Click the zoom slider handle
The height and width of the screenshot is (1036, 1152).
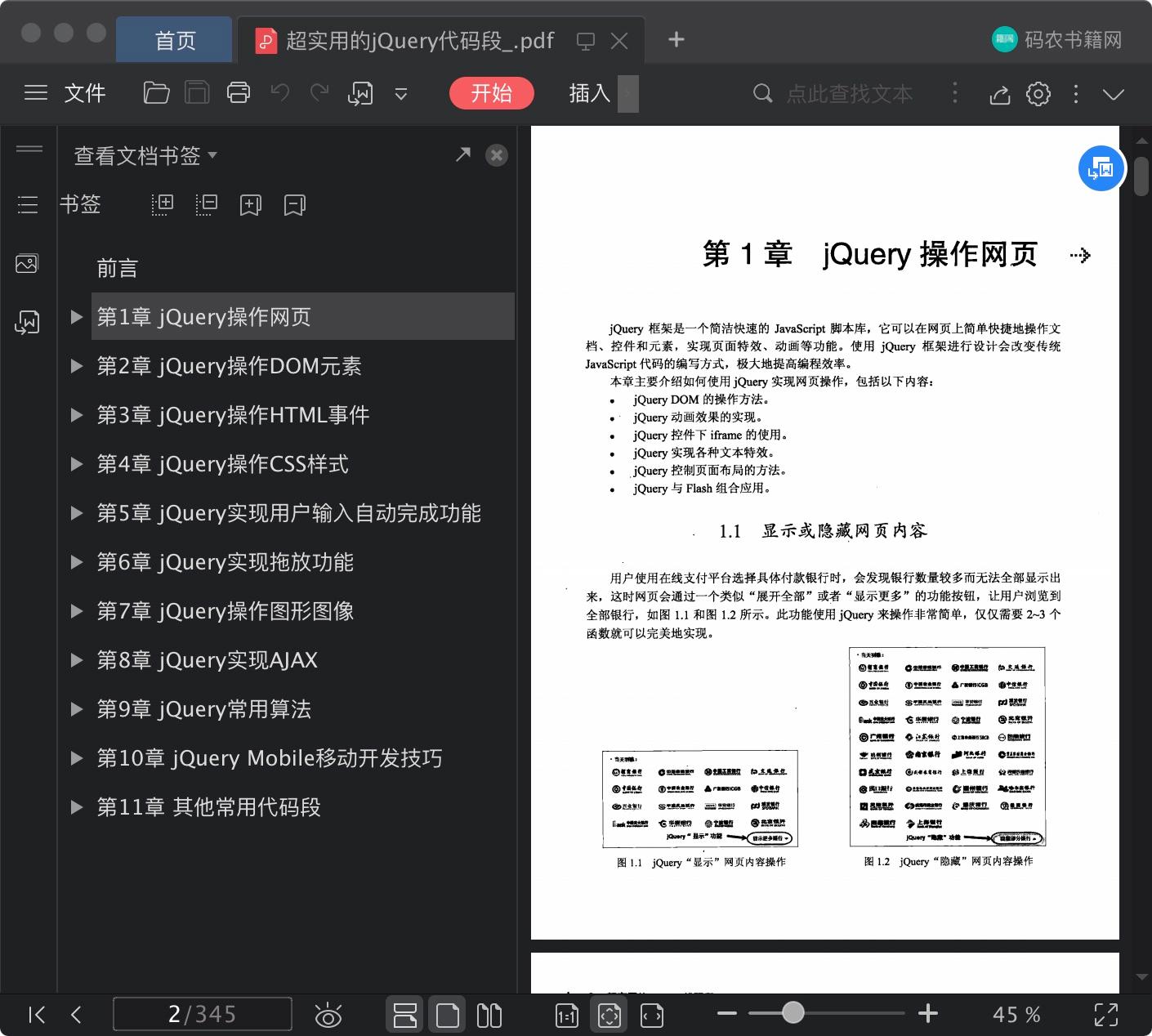(x=793, y=1013)
